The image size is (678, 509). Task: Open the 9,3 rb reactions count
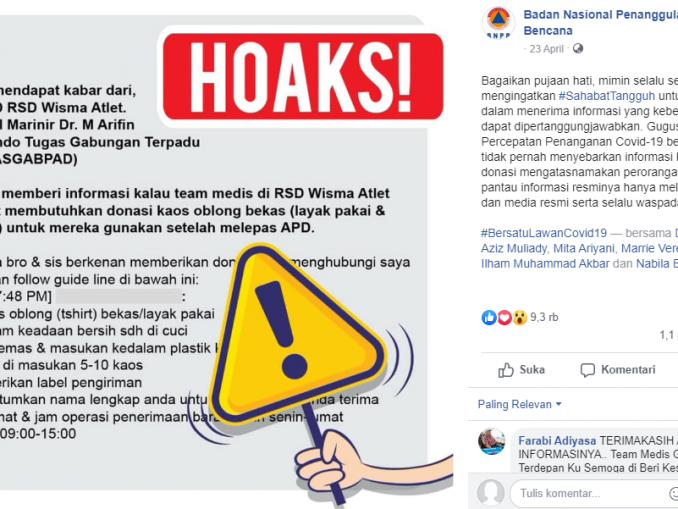pyautogui.click(x=544, y=317)
